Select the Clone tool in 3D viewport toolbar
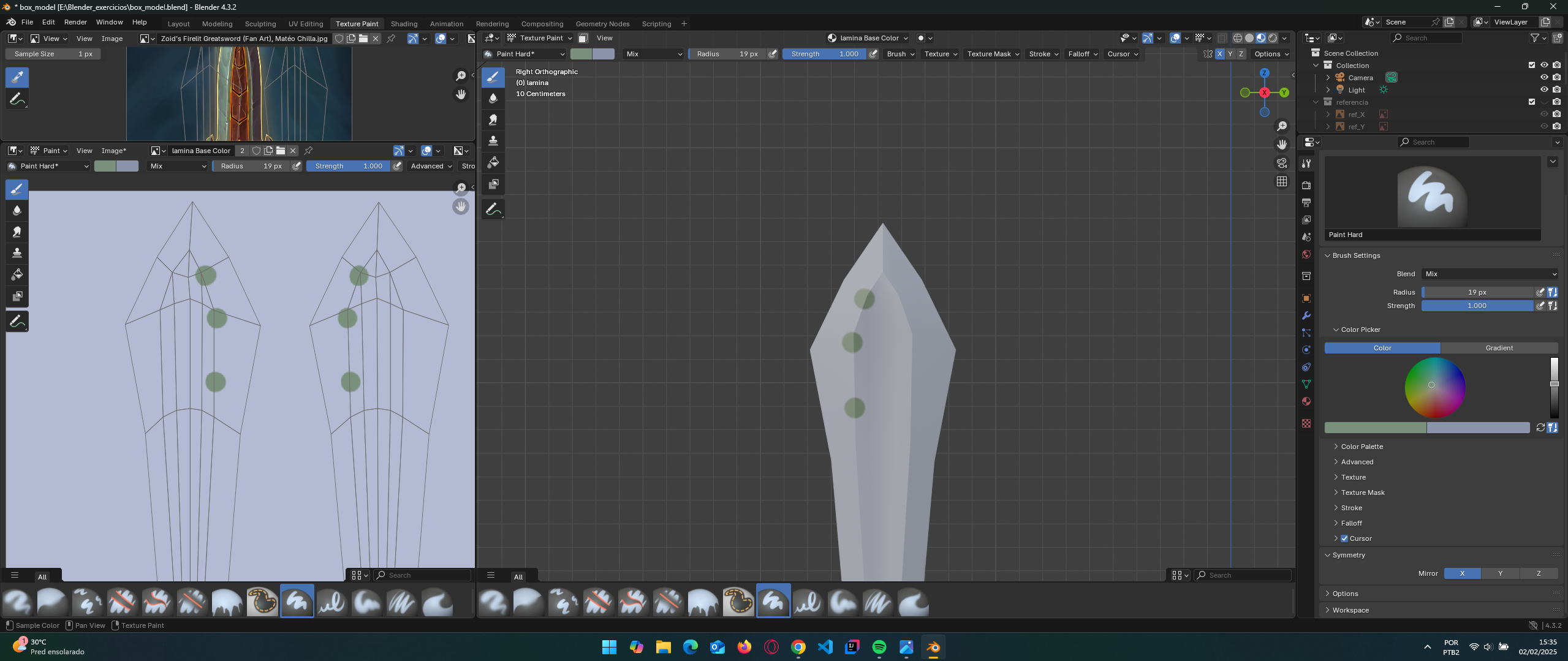 click(x=493, y=141)
